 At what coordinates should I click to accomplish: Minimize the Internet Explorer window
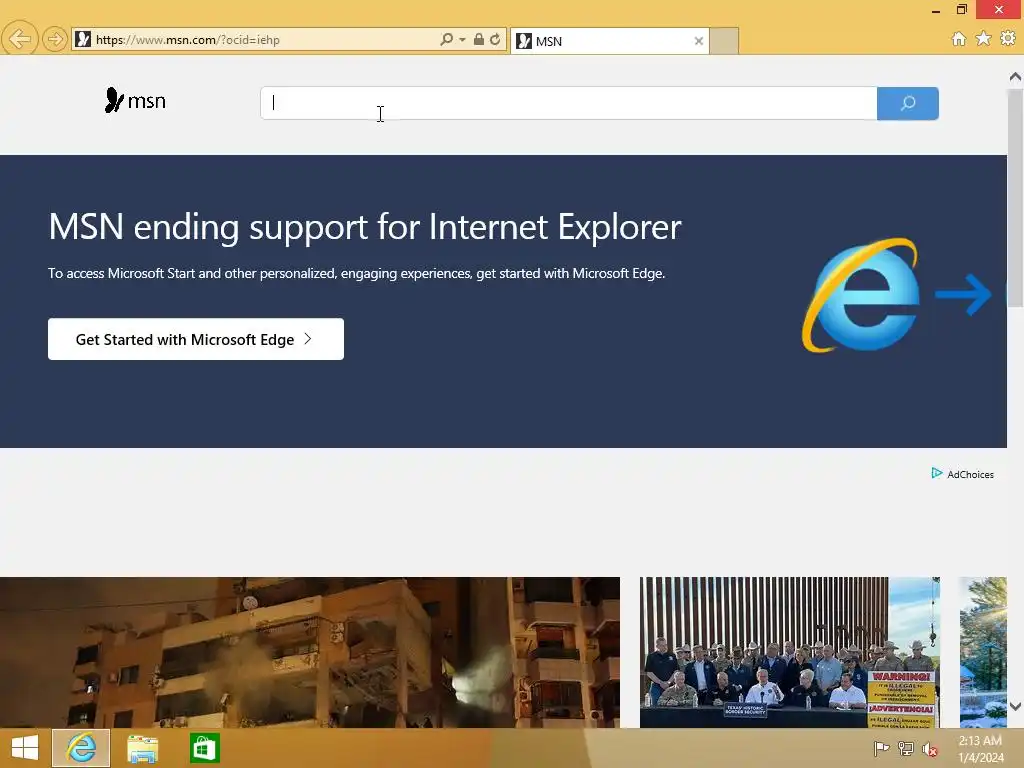[x=936, y=10]
